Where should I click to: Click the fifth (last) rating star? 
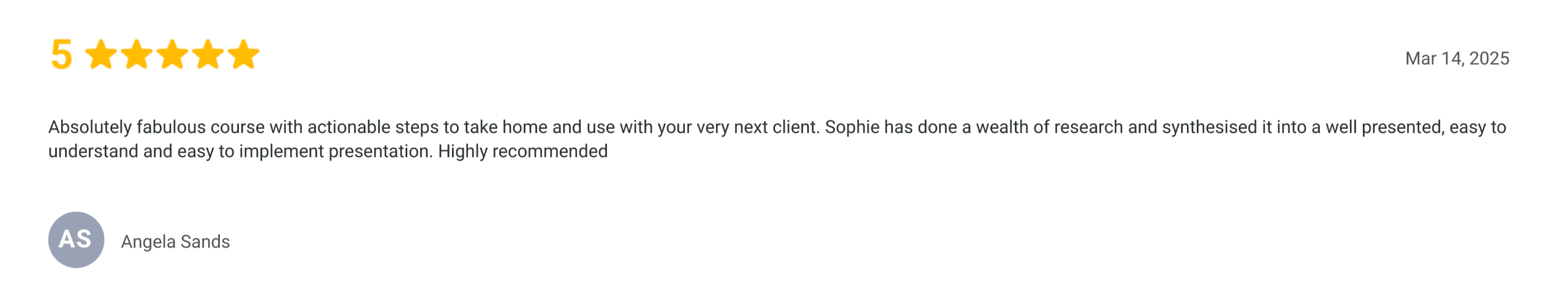coord(244,55)
